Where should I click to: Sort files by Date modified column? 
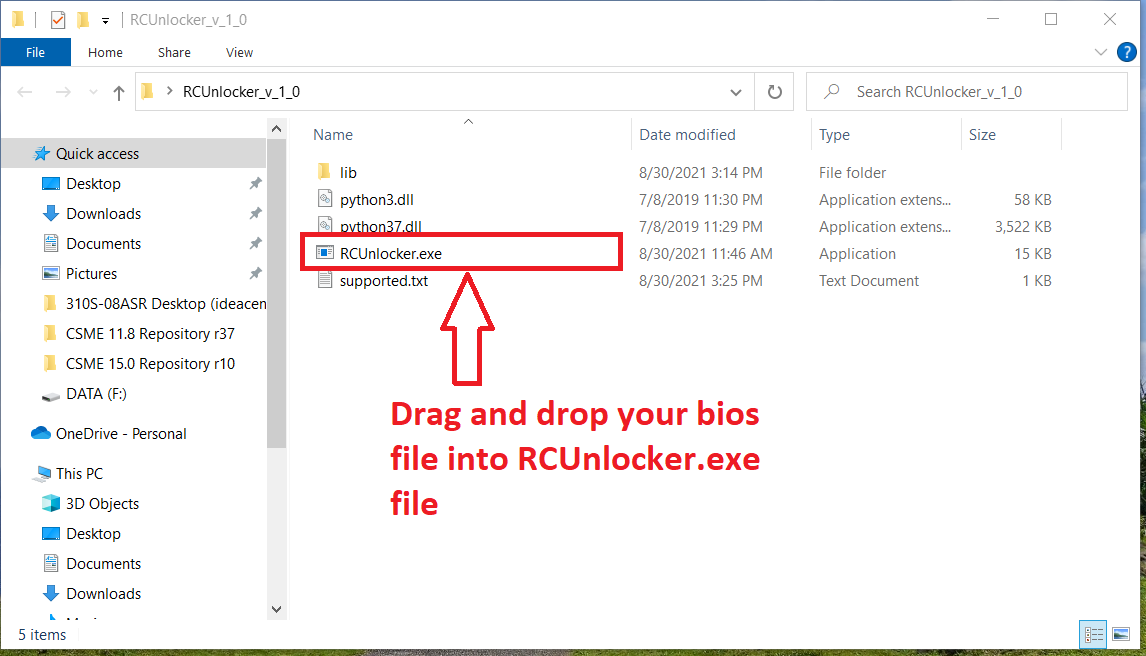[687, 135]
